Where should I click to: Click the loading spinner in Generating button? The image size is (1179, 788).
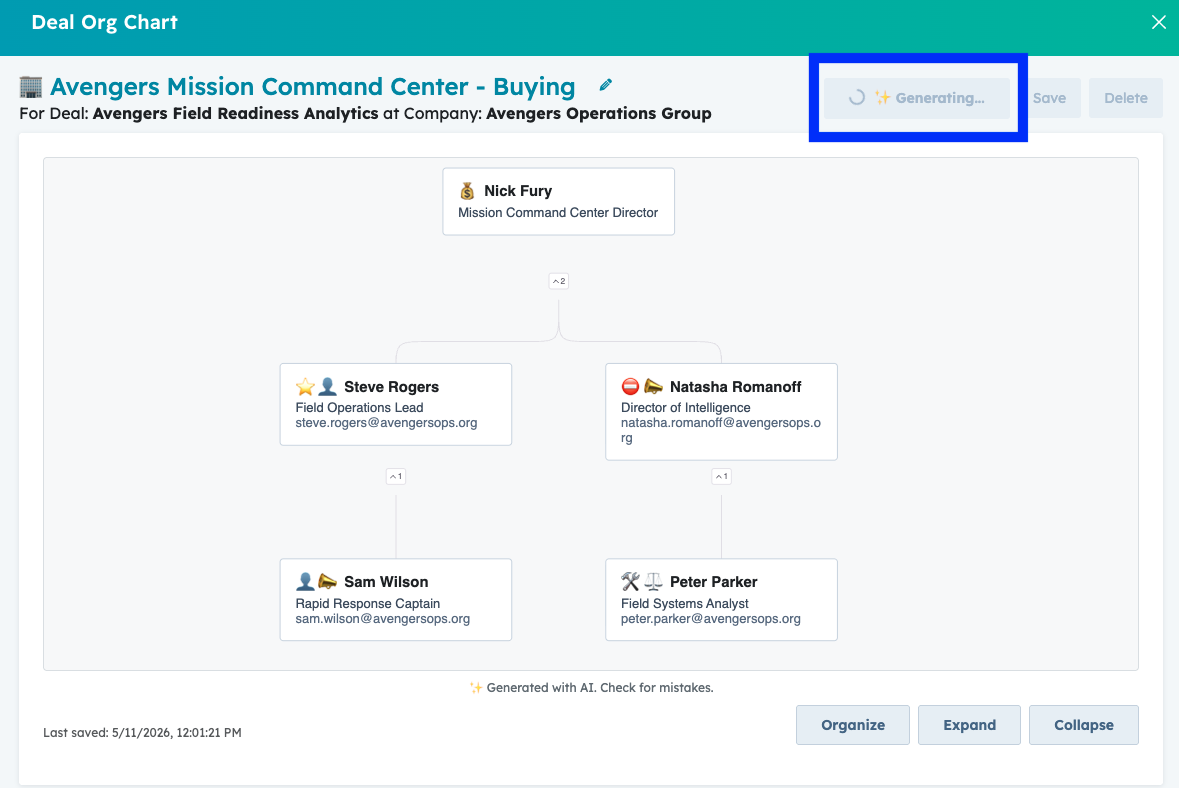(x=856, y=98)
